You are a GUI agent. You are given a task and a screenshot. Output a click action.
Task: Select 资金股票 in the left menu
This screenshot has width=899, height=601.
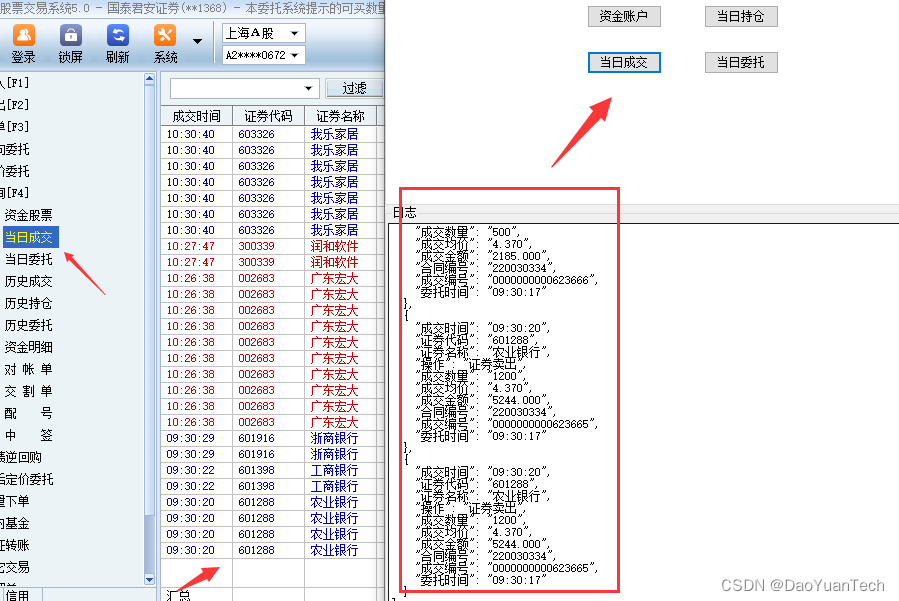click(x=28, y=215)
